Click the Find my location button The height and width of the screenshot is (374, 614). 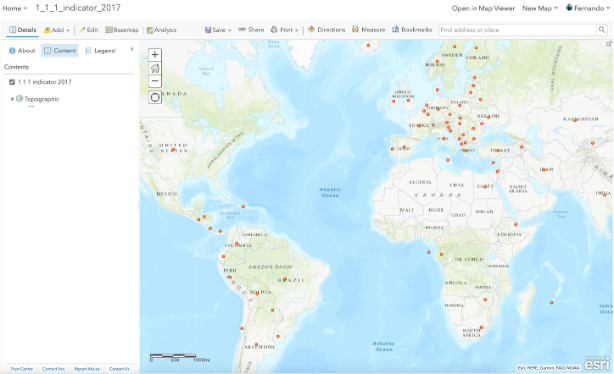coord(155,97)
